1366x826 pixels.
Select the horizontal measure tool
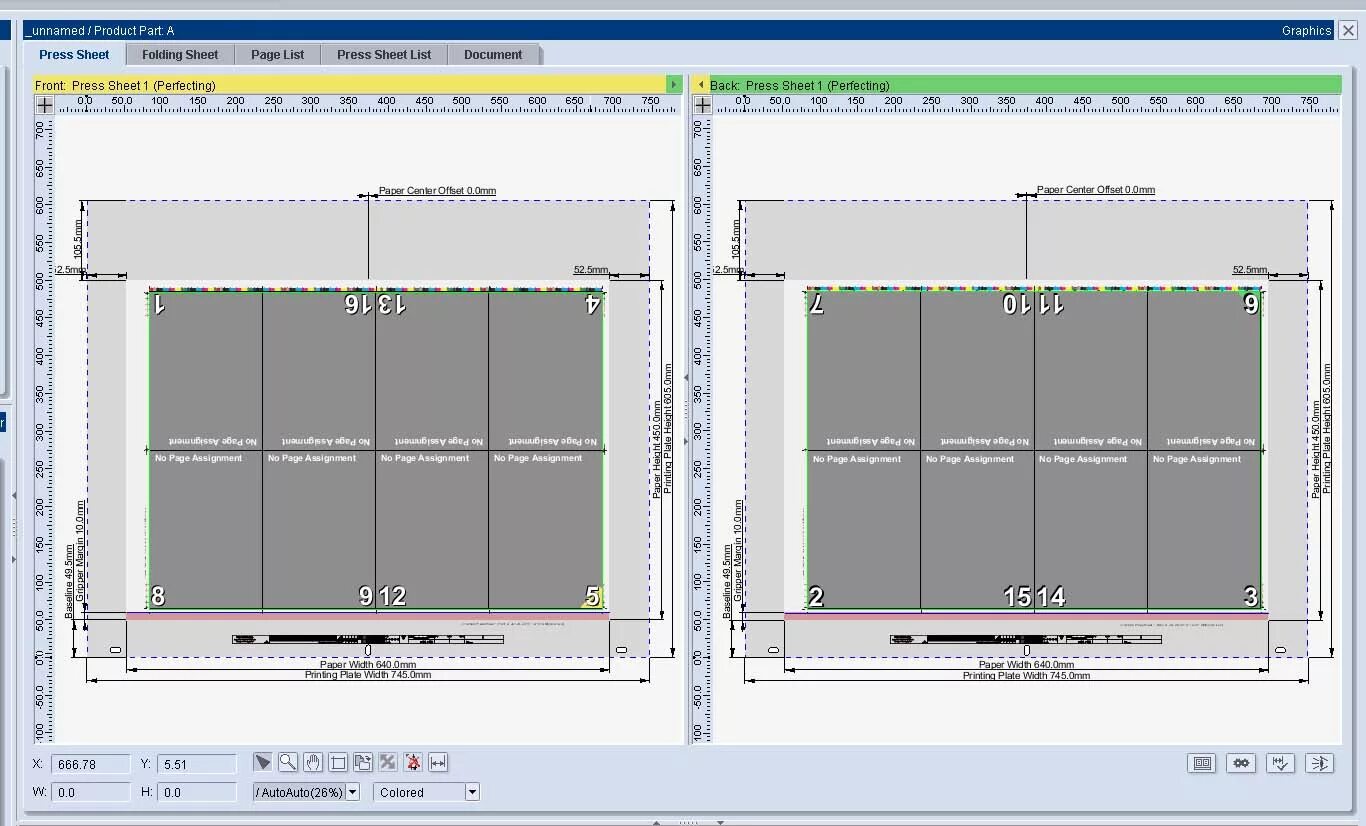pyautogui.click(x=438, y=763)
